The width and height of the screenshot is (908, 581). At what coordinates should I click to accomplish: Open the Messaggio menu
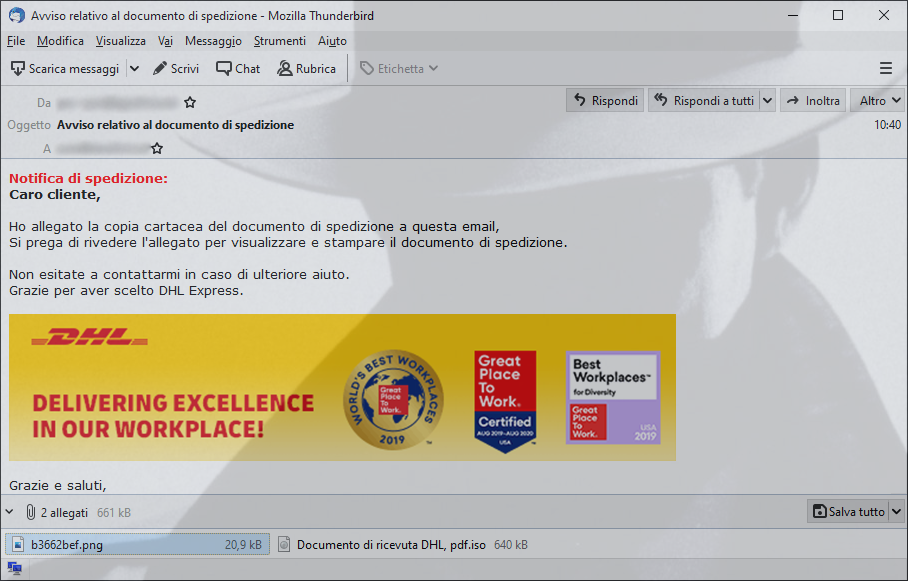[213, 41]
